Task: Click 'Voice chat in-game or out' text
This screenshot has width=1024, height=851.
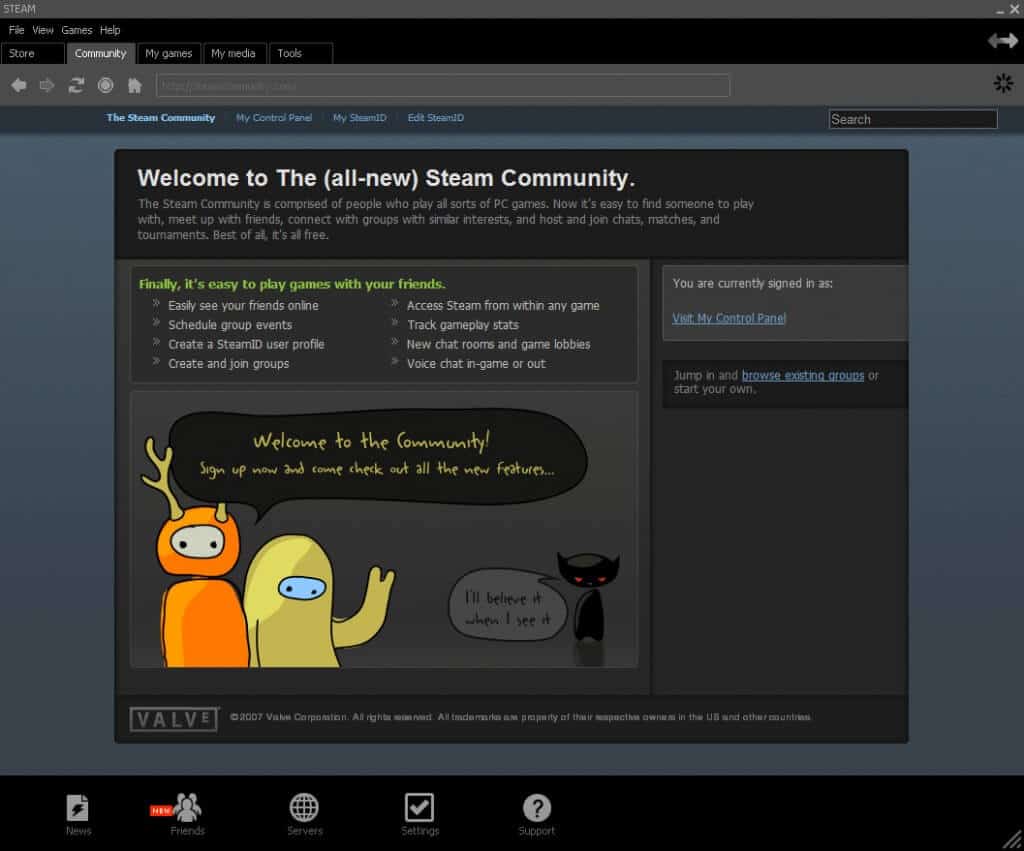Action: tap(476, 364)
